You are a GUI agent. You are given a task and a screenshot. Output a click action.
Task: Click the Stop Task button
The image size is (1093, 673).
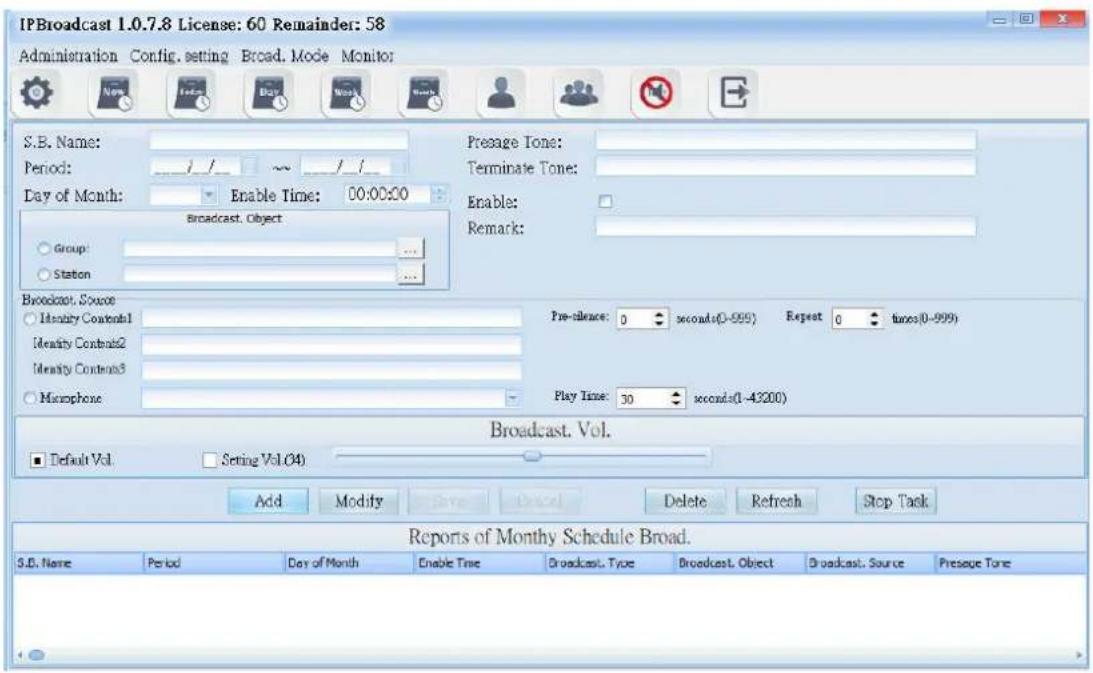tap(896, 501)
